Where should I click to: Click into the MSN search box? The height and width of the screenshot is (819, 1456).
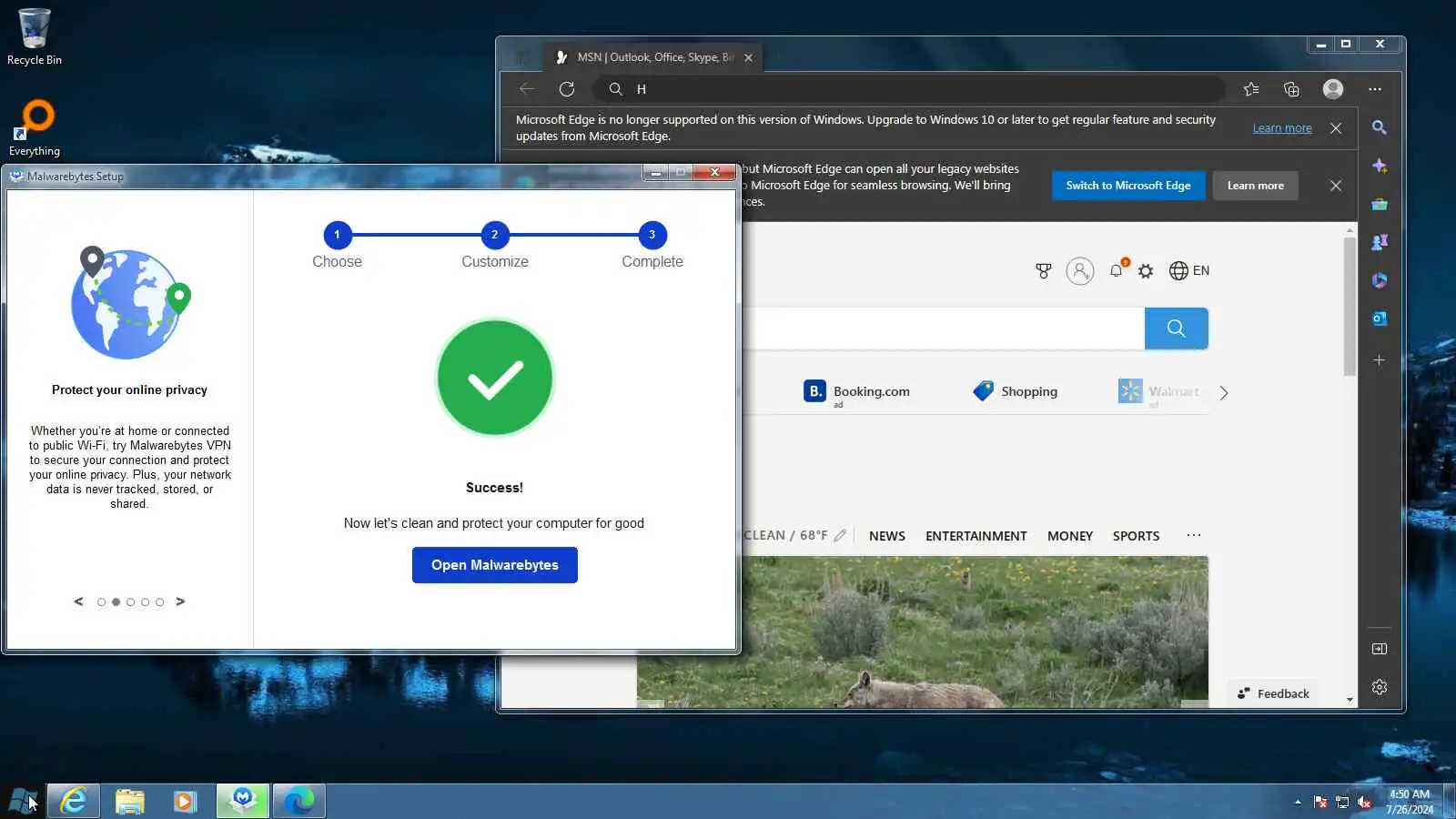click(944, 329)
